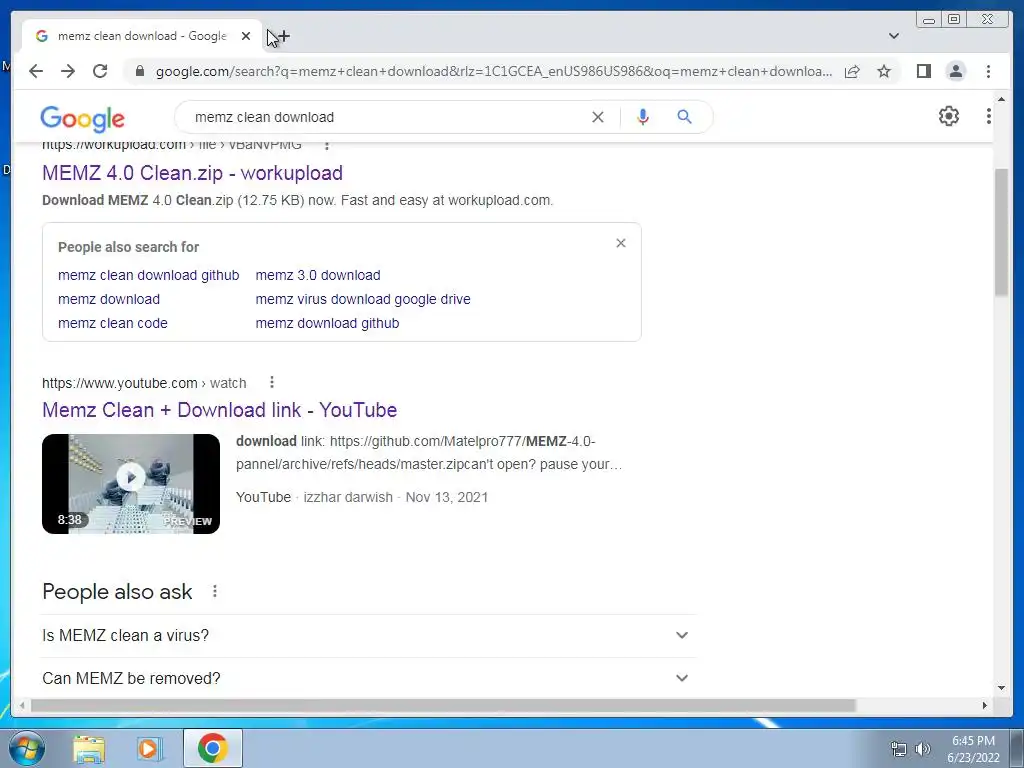
Task: Click the Chrome taskbar button
Action: 213,748
